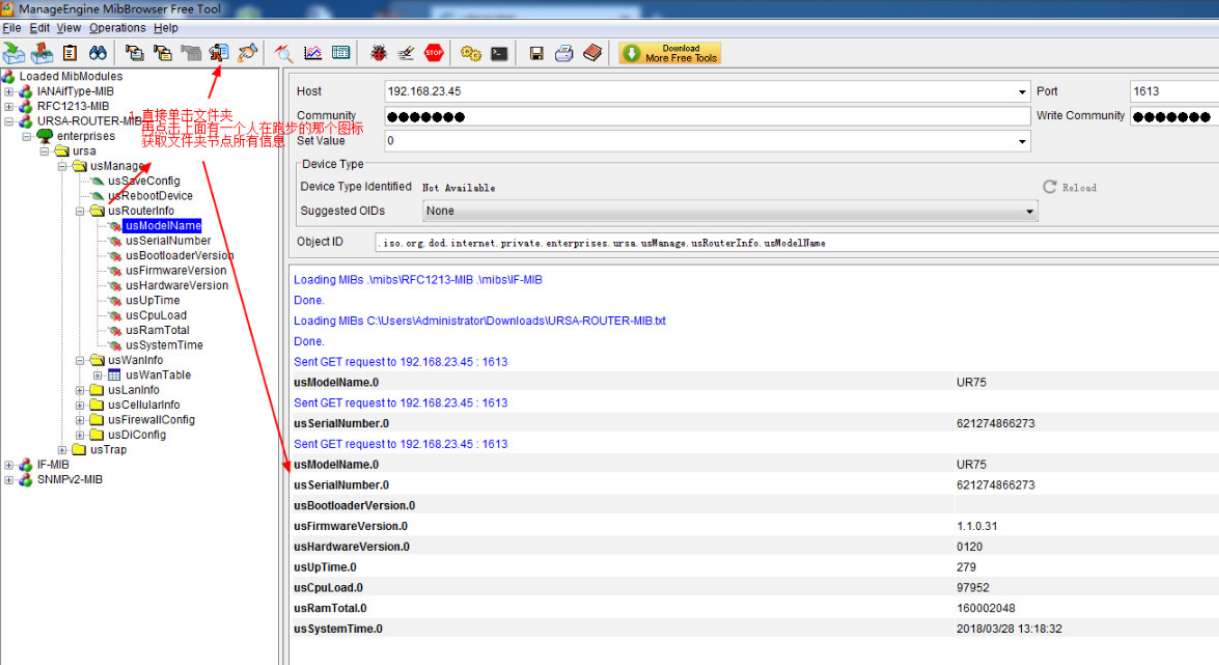Select the usHardwareVersion tree node
The width and height of the screenshot is (1219, 665).
point(177,286)
